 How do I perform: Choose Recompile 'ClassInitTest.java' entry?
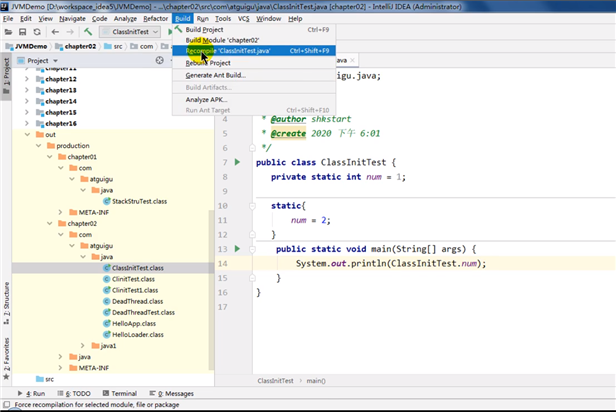pos(254,51)
